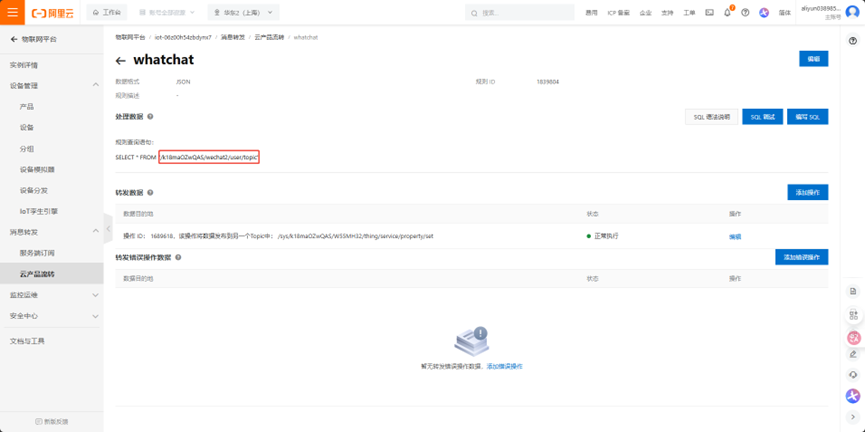Open 文档与工具 in the sidebar
865x432 pixels.
(27, 341)
